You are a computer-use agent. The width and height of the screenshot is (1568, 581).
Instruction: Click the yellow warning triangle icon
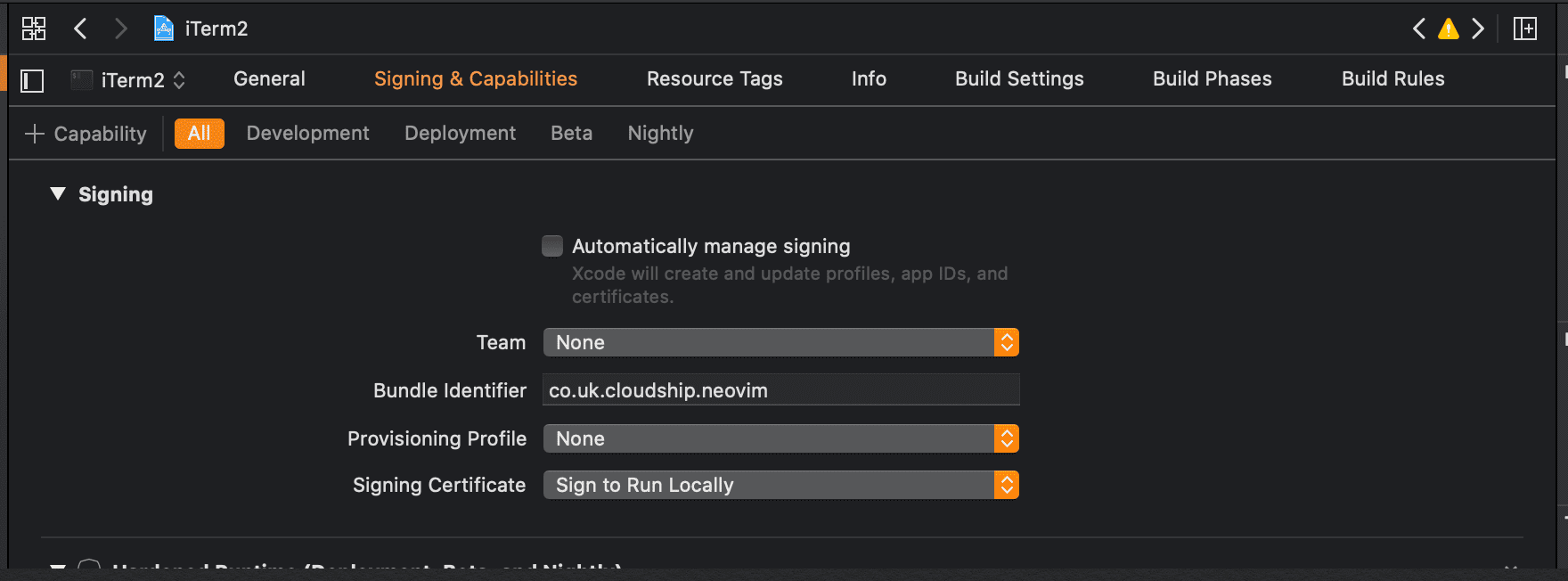tap(1449, 29)
